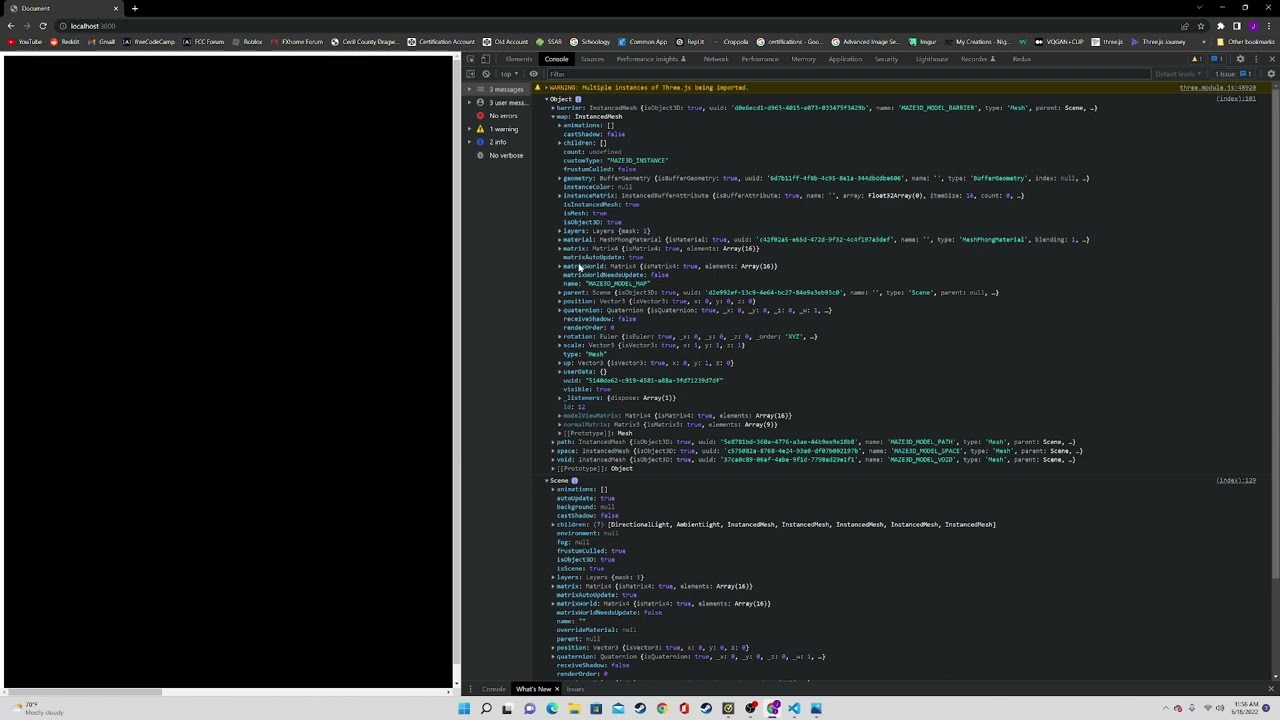Screen dimensions: 1280x720
Task: Open File Explorer from taskbar
Action: pyautogui.click(x=574, y=709)
